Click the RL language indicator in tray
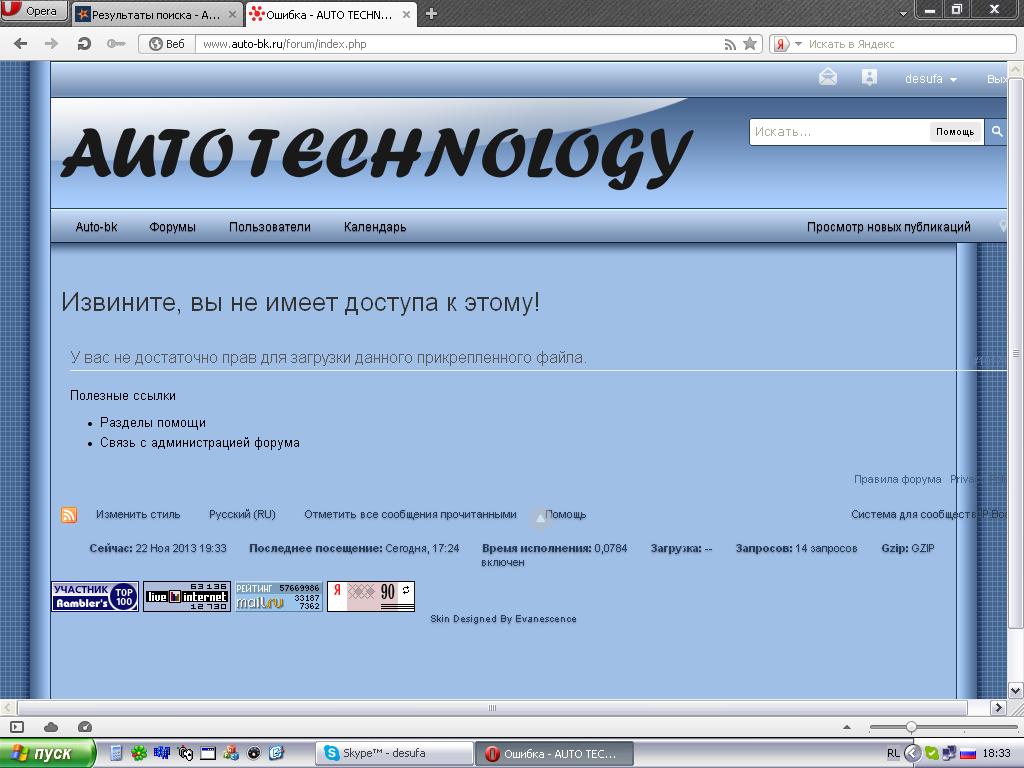 (x=893, y=754)
